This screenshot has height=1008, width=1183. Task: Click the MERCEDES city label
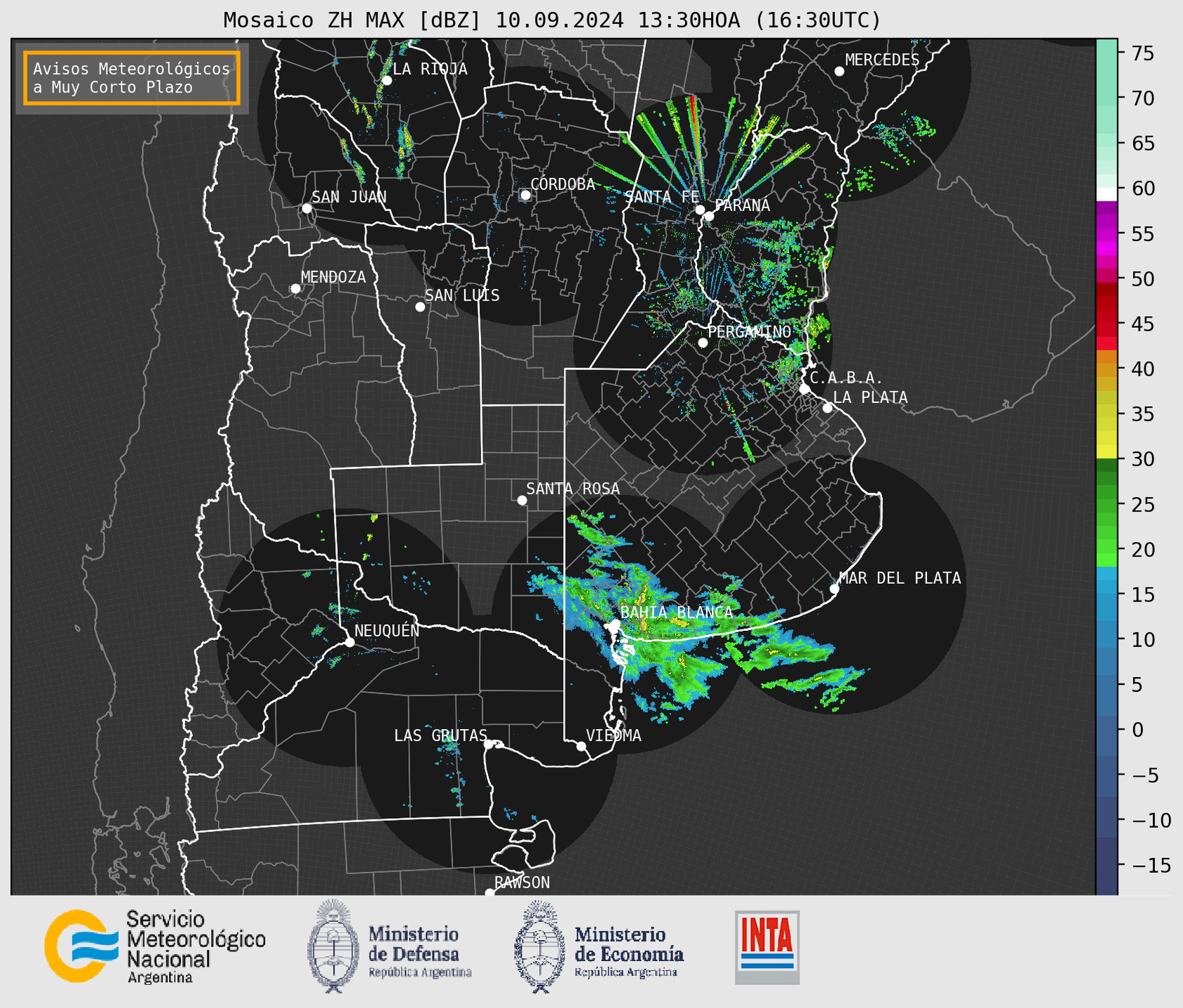pyautogui.click(x=882, y=60)
